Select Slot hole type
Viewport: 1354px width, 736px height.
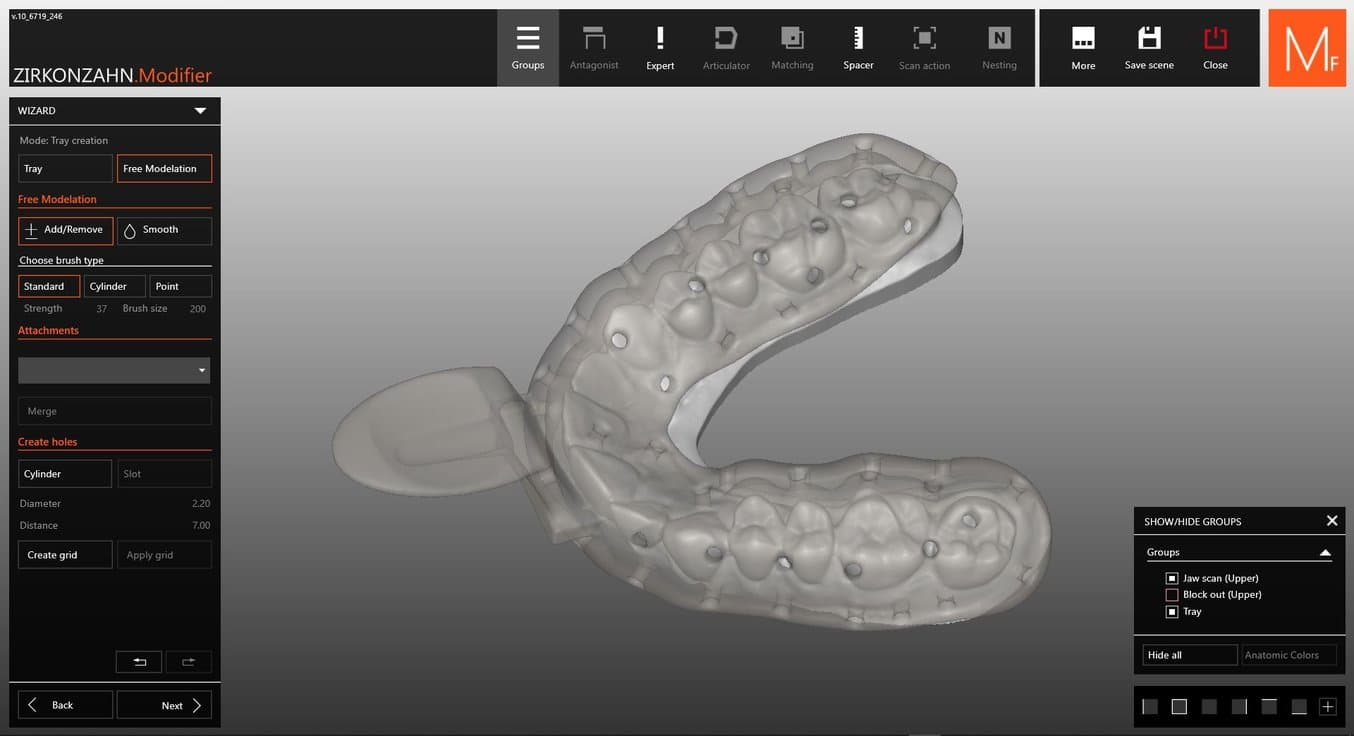point(164,474)
